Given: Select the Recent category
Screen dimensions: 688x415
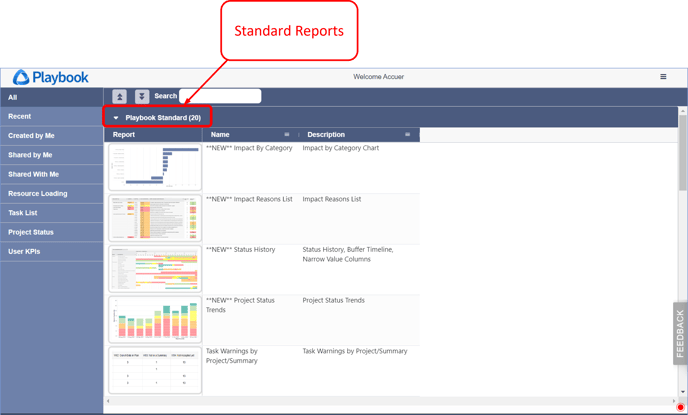Looking at the screenshot, I should tap(52, 117).
